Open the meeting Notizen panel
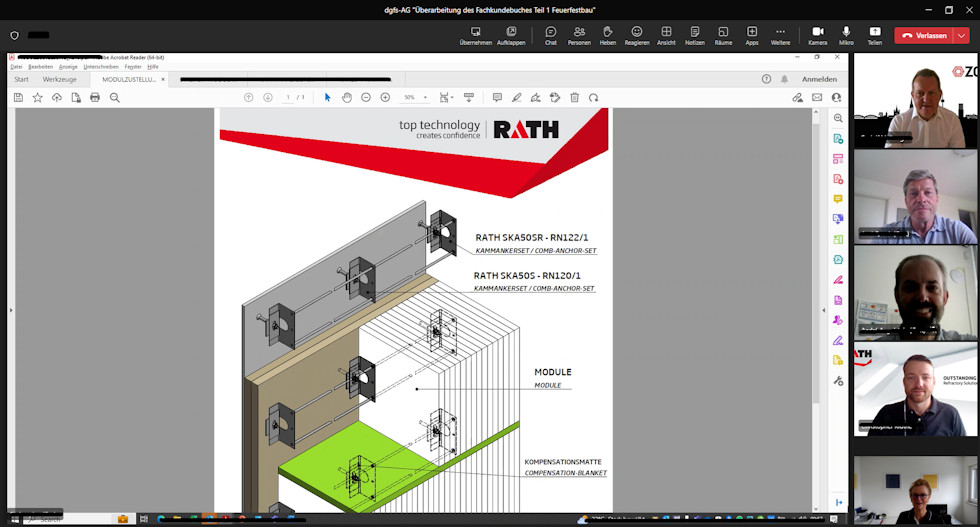 694,36
